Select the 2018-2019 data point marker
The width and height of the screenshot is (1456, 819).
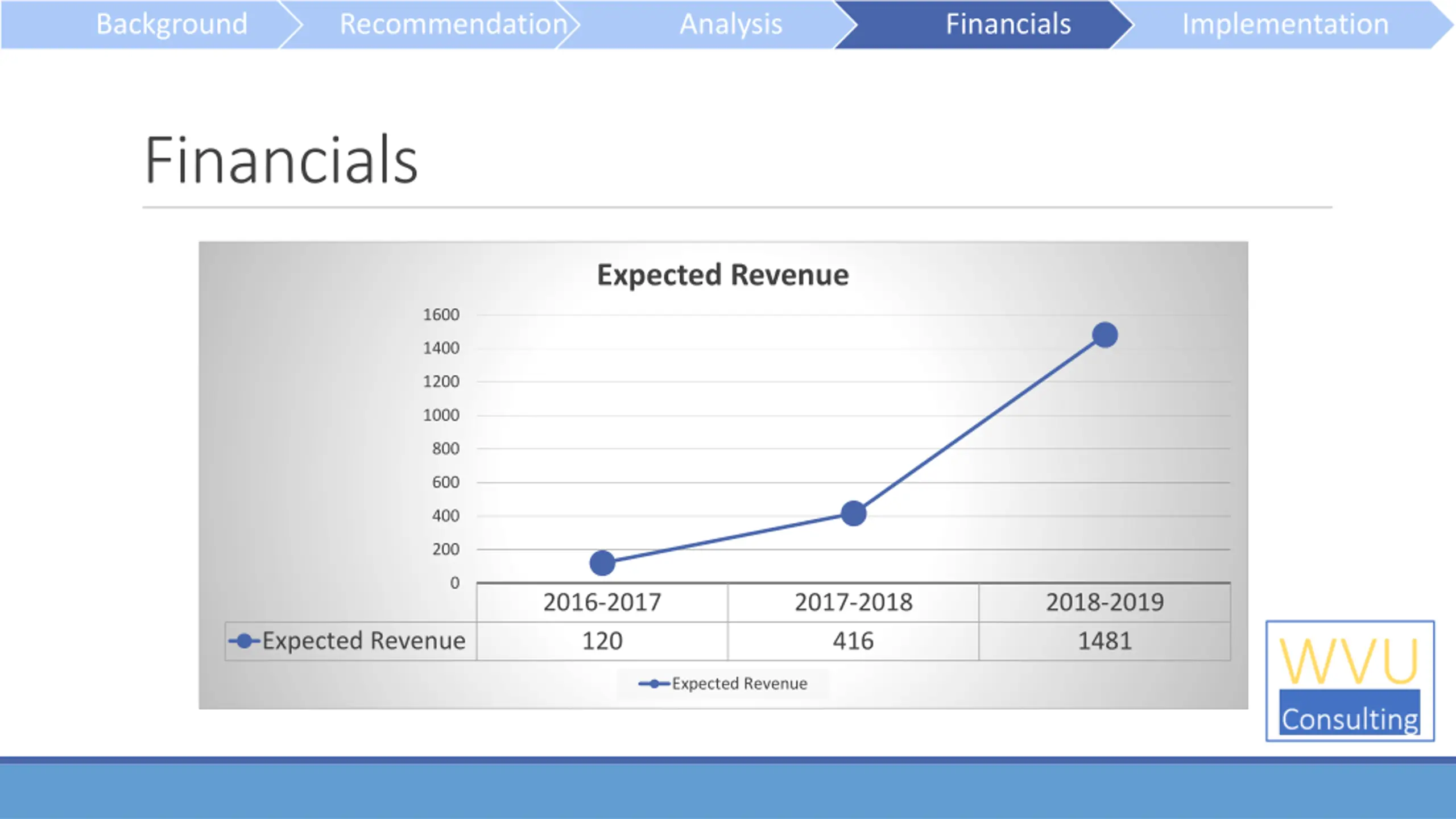tap(1105, 335)
